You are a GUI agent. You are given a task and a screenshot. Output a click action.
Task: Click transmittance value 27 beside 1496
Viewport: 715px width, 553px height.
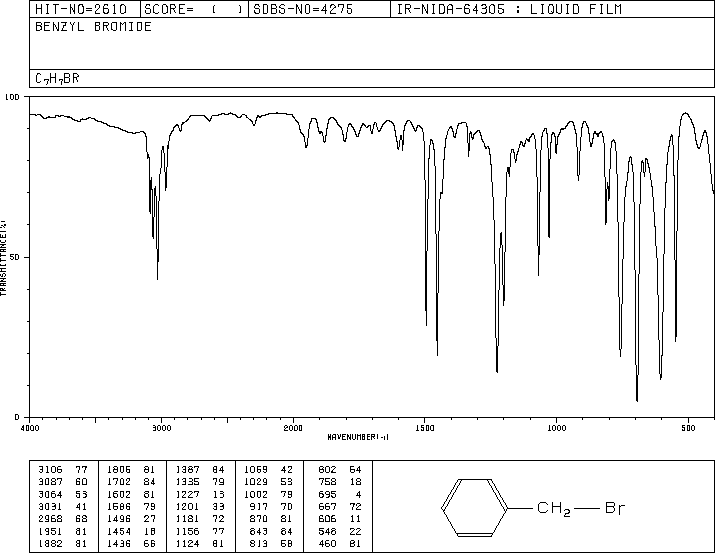(x=150, y=519)
